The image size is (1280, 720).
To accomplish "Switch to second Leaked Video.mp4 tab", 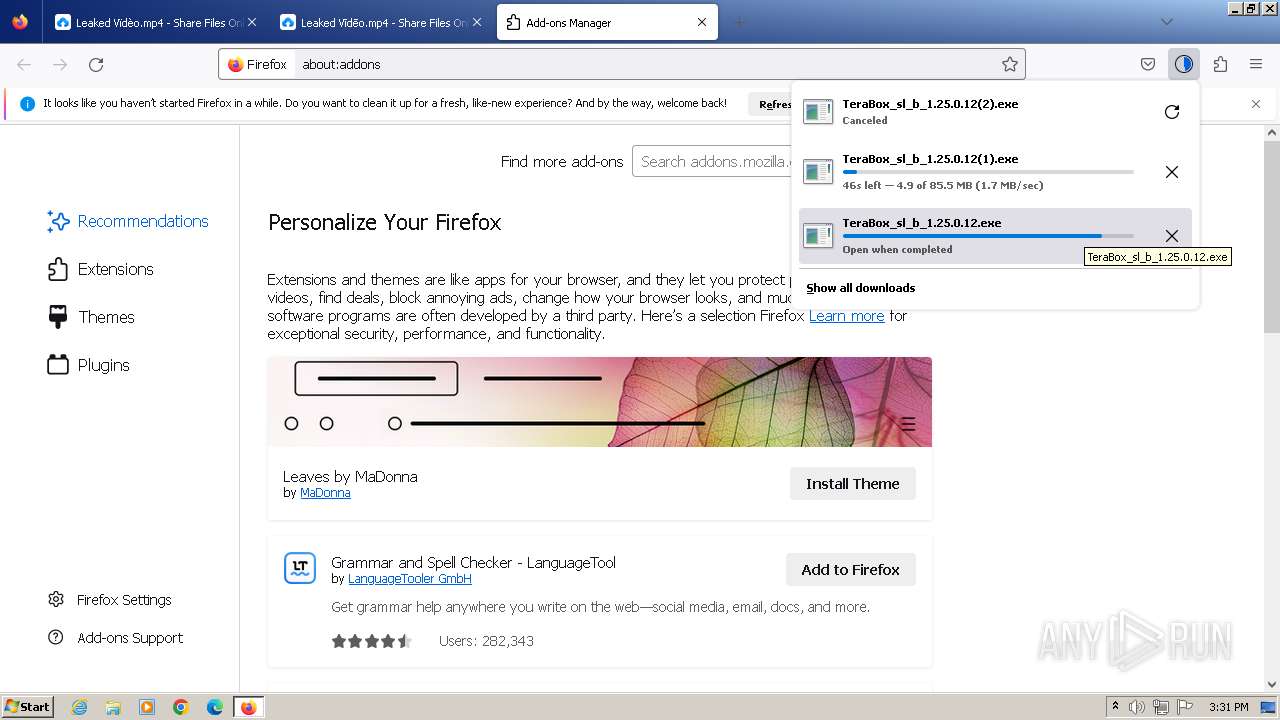I will 382,22.
